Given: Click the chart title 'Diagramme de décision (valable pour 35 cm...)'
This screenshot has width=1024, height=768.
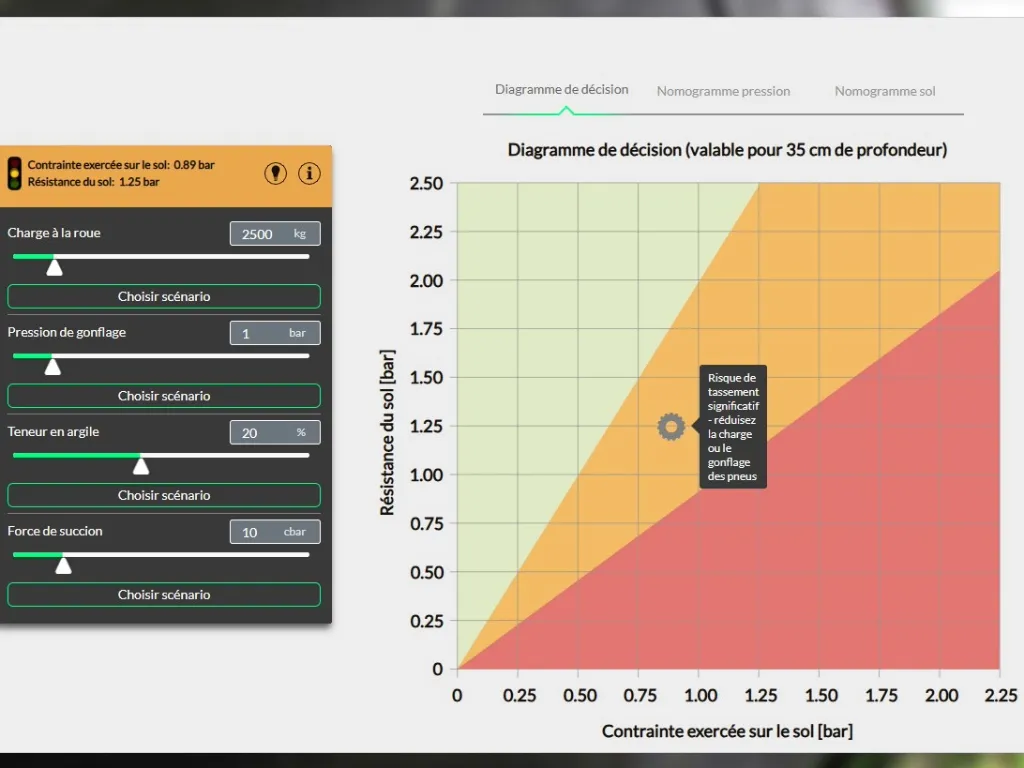Looking at the screenshot, I should (x=728, y=150).
